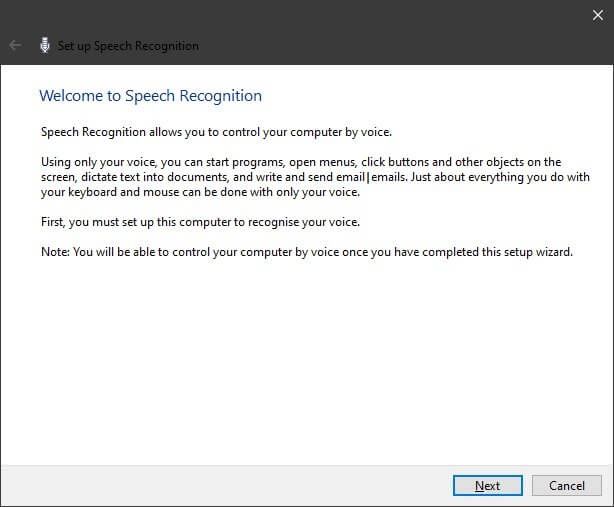The width and height of the screenshot is (614, 507).
Task: Click the sentence about controlling computer by voice
Action: (216, 132)
